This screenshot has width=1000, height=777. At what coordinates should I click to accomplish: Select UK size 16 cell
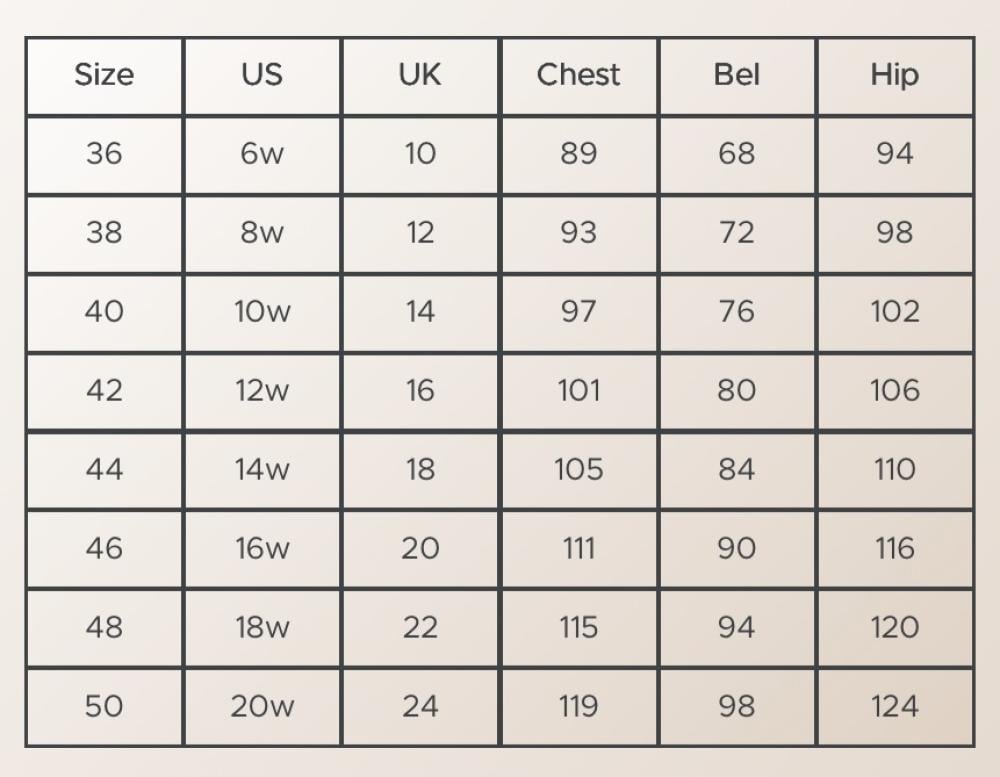pyautogui.click(x=420, y=392)
